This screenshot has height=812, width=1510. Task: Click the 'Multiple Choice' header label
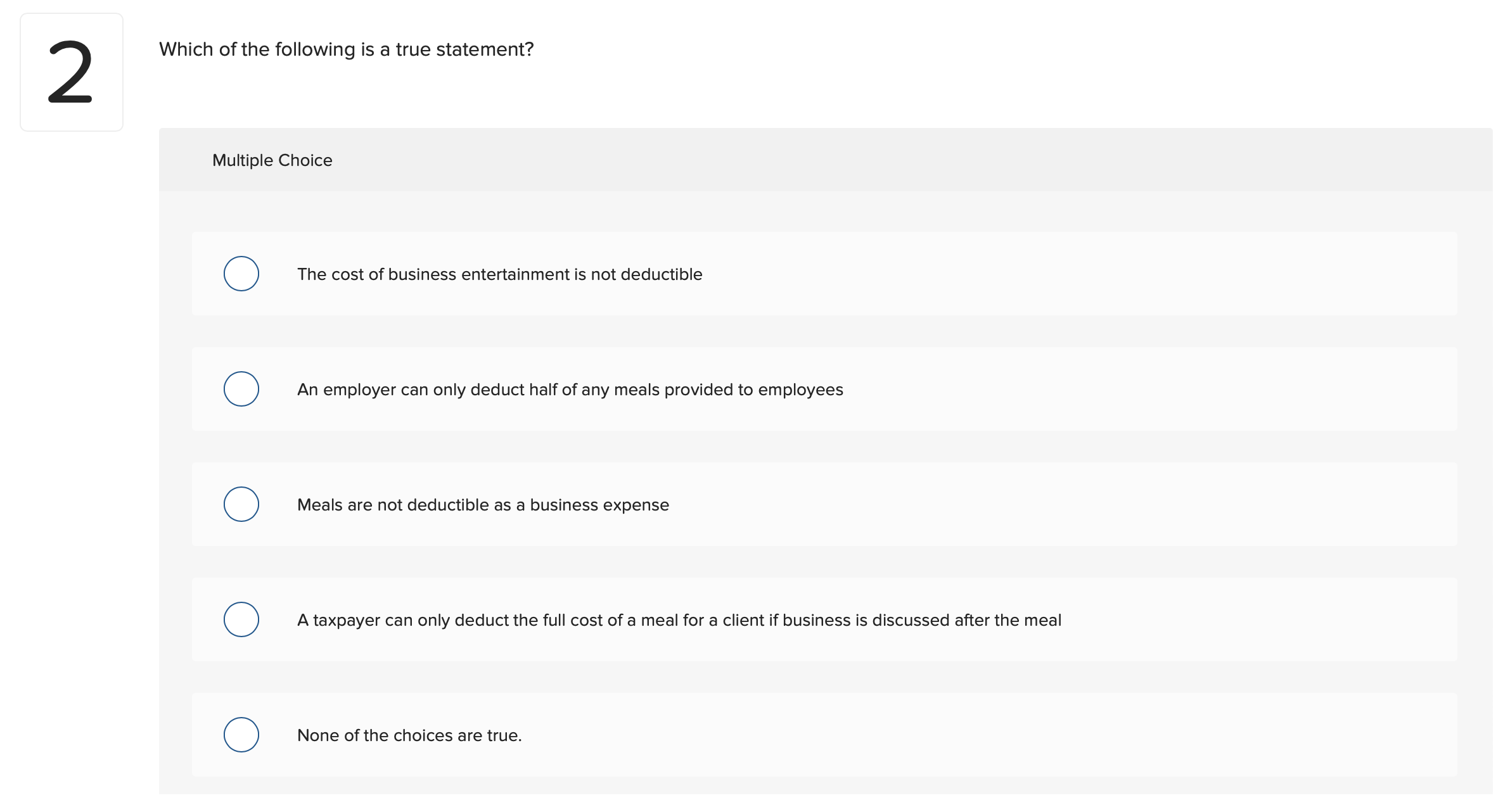pos(272,160)
